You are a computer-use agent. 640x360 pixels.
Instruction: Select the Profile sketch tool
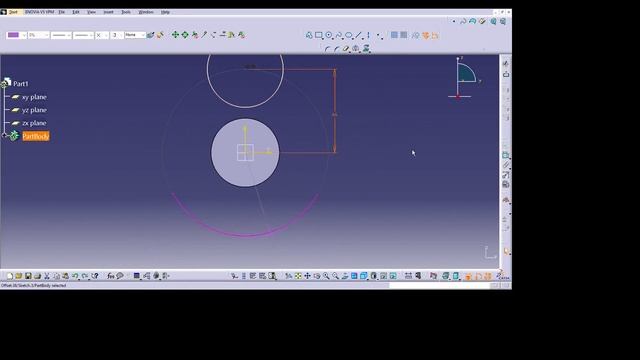pos(309,36)
